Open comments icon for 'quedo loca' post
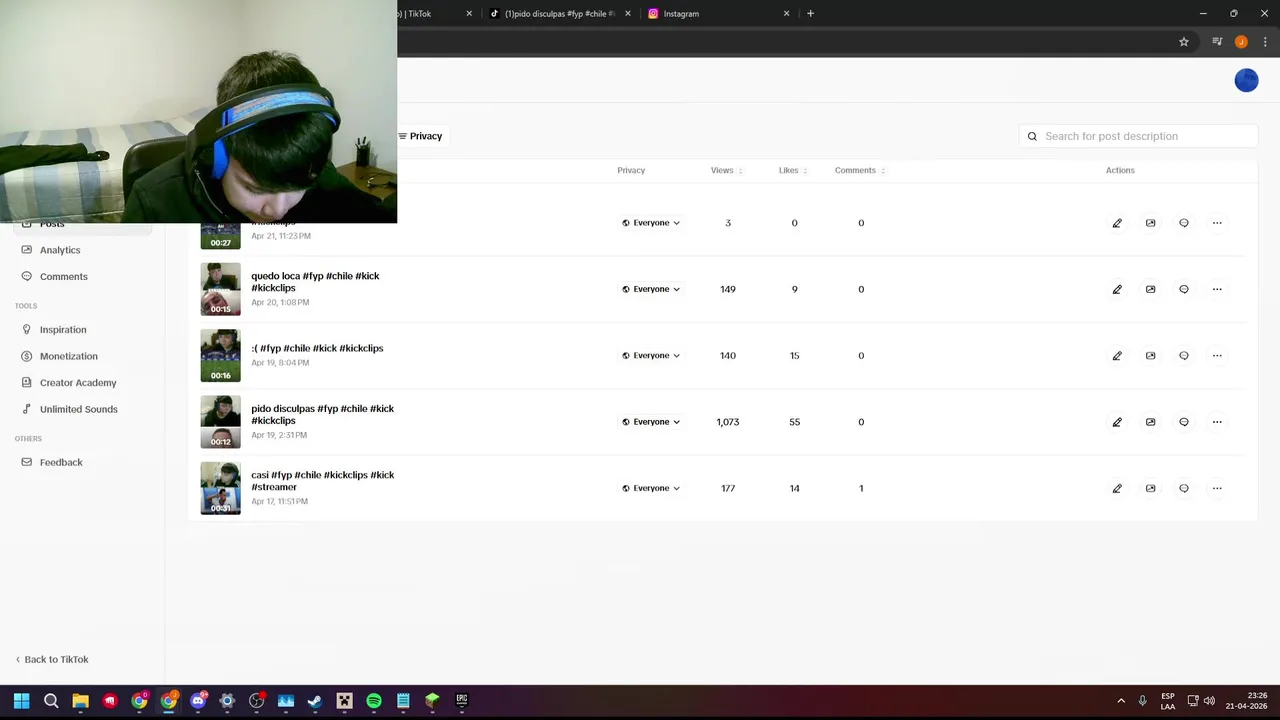This screenshot has width=1280, height=720. (1184, 289)
